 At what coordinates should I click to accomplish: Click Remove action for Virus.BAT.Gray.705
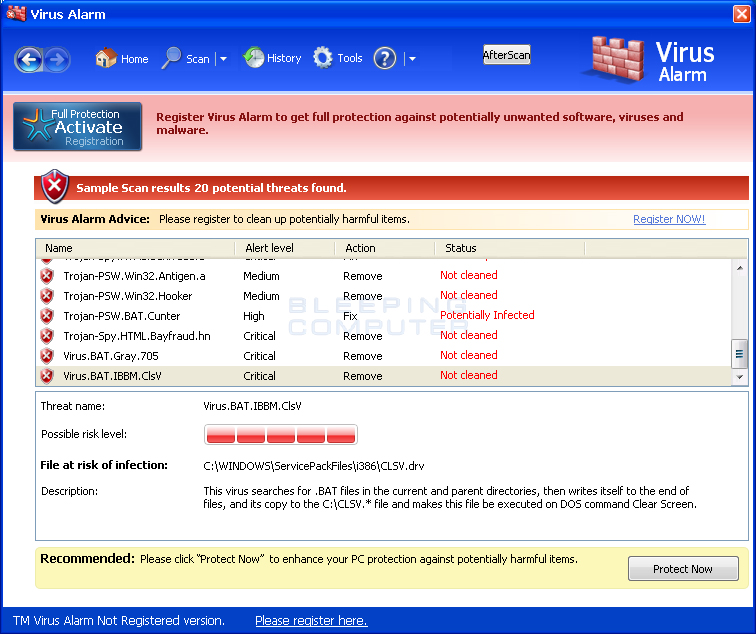click(363, 356)
